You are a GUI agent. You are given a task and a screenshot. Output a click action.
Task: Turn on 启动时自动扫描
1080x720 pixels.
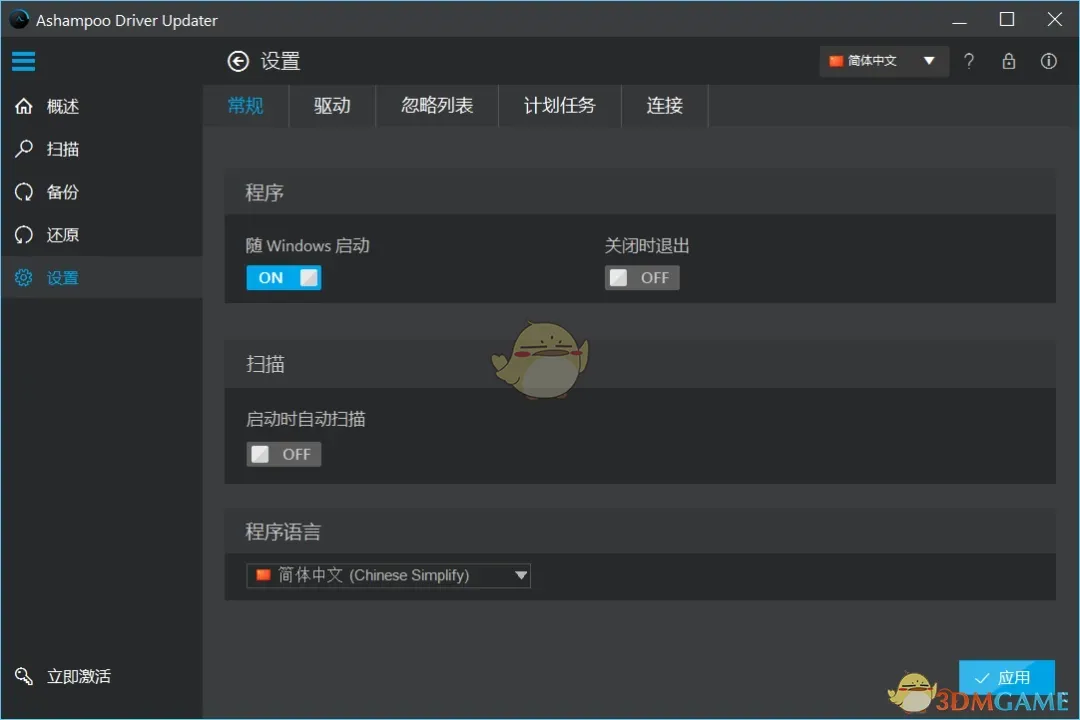click(x=283, y=454)
